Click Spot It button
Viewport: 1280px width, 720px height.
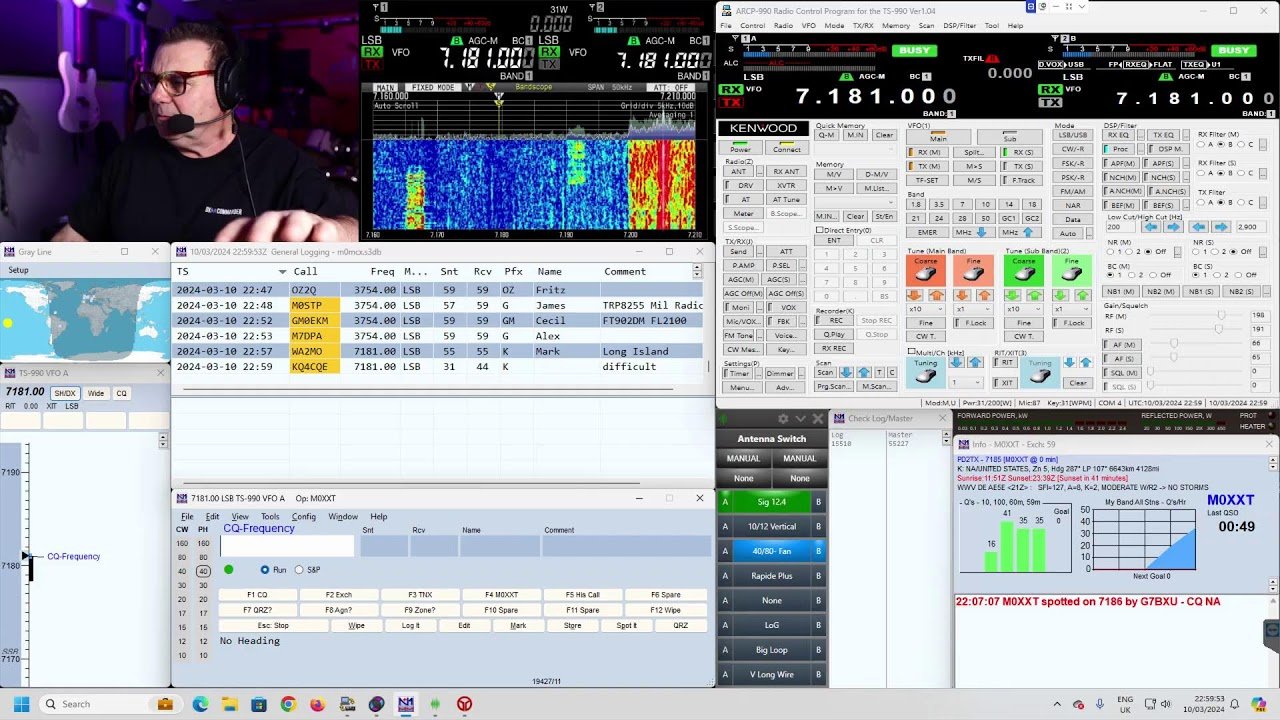tap(626, 625)
